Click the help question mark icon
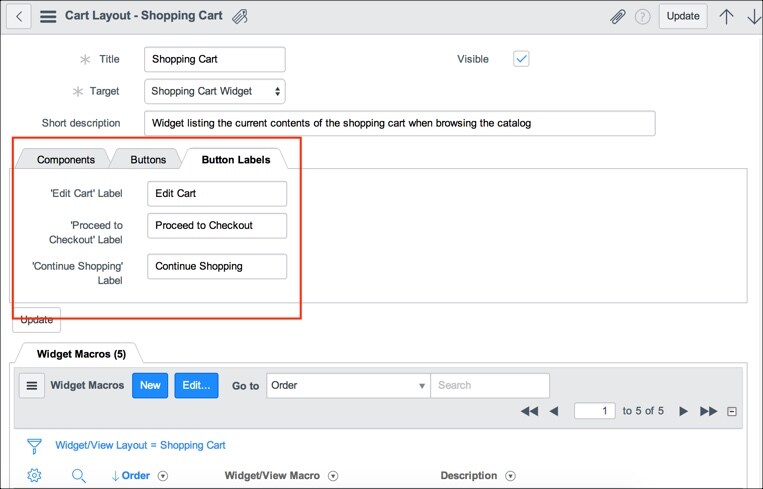The height and width of the screenshot is (489, 763). [x=642, y=17]
